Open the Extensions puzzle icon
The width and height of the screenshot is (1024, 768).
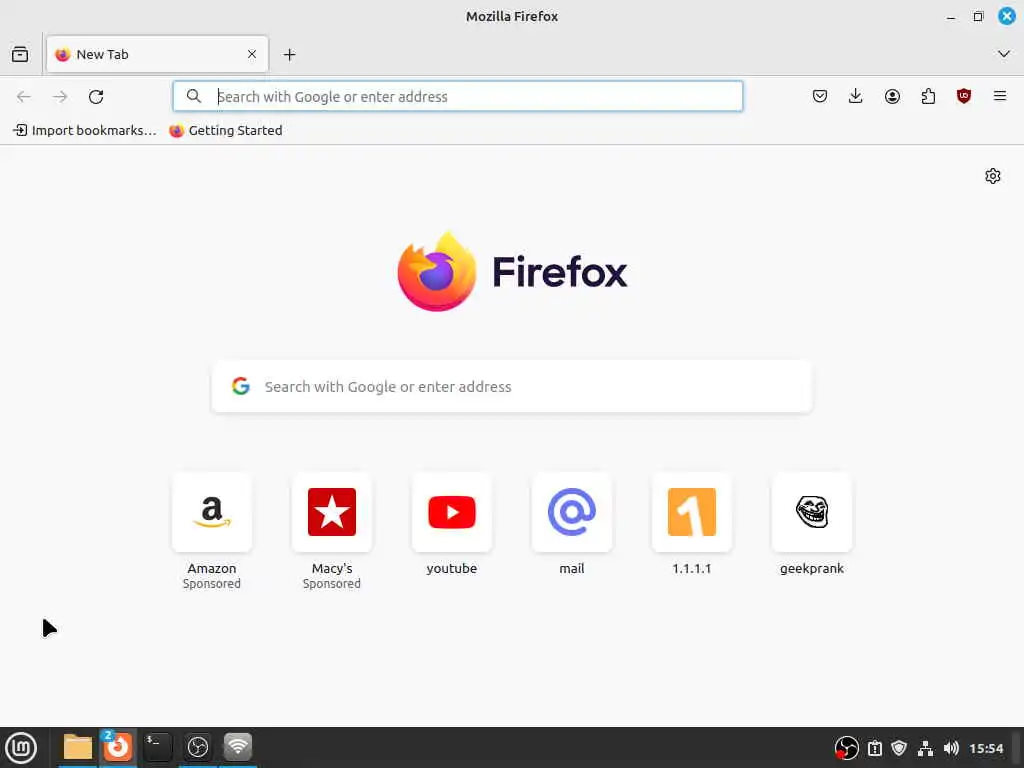tap(928, 97)
